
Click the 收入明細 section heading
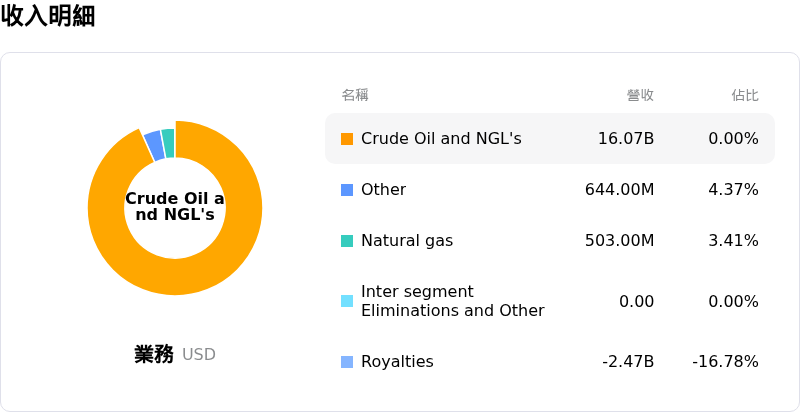click(x=48, y=17)
